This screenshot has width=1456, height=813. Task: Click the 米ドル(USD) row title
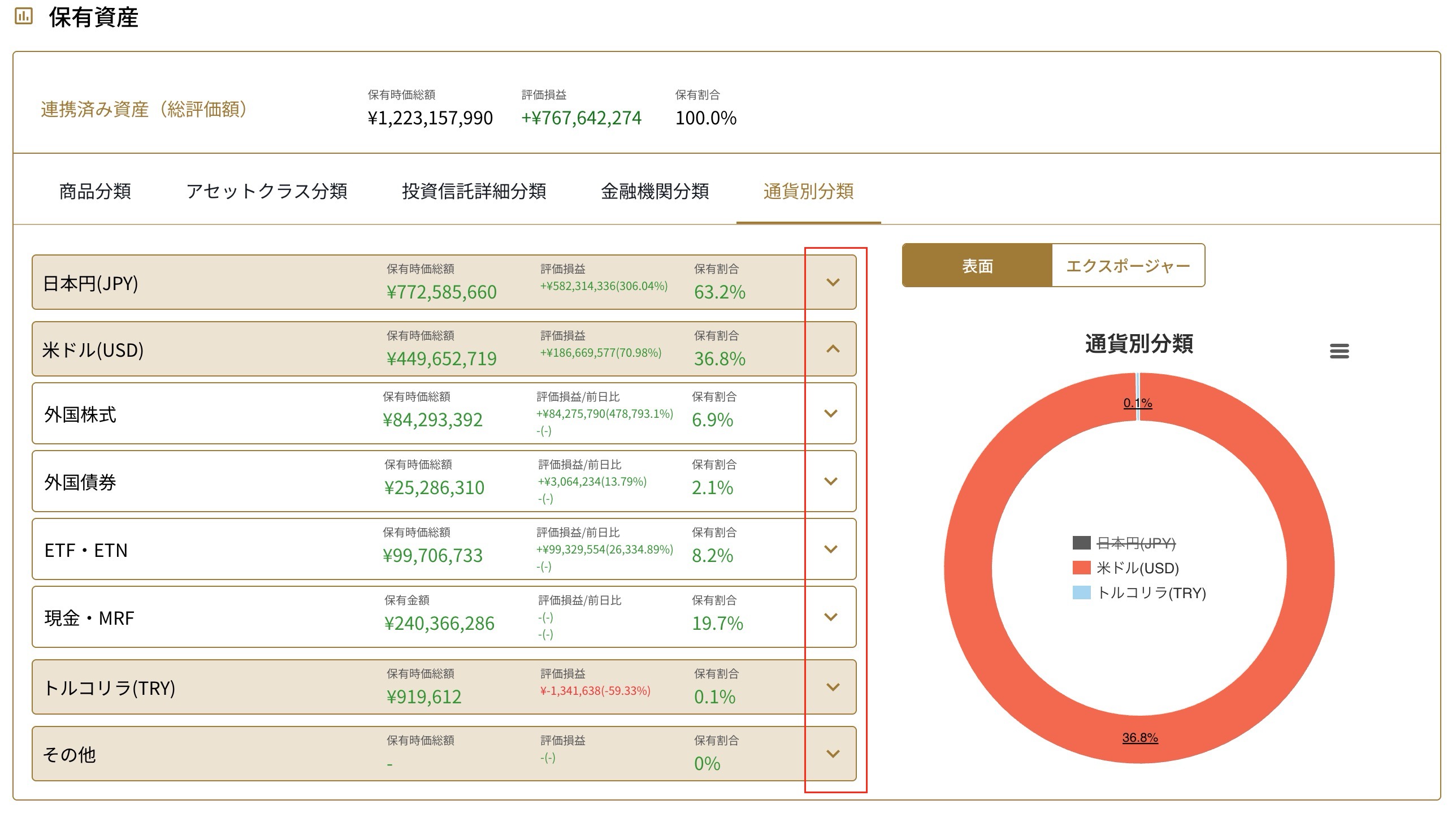[93, 350]
